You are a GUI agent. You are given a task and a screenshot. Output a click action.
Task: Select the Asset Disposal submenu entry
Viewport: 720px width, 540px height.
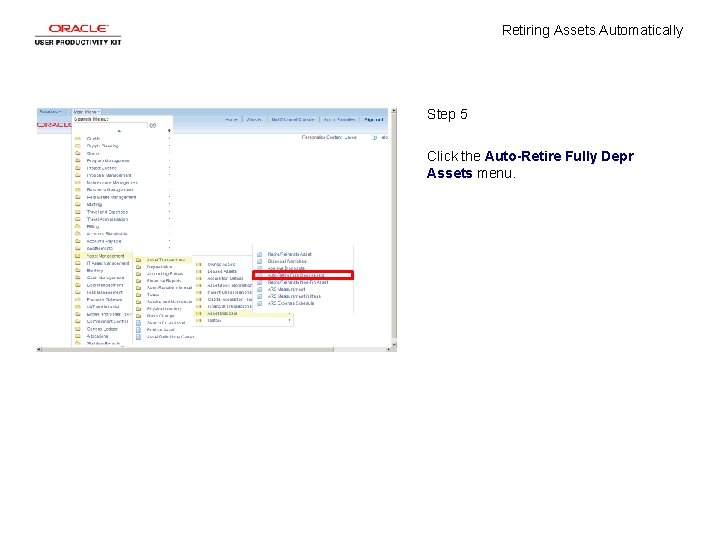pyautogui.click(x=222, y=314)
